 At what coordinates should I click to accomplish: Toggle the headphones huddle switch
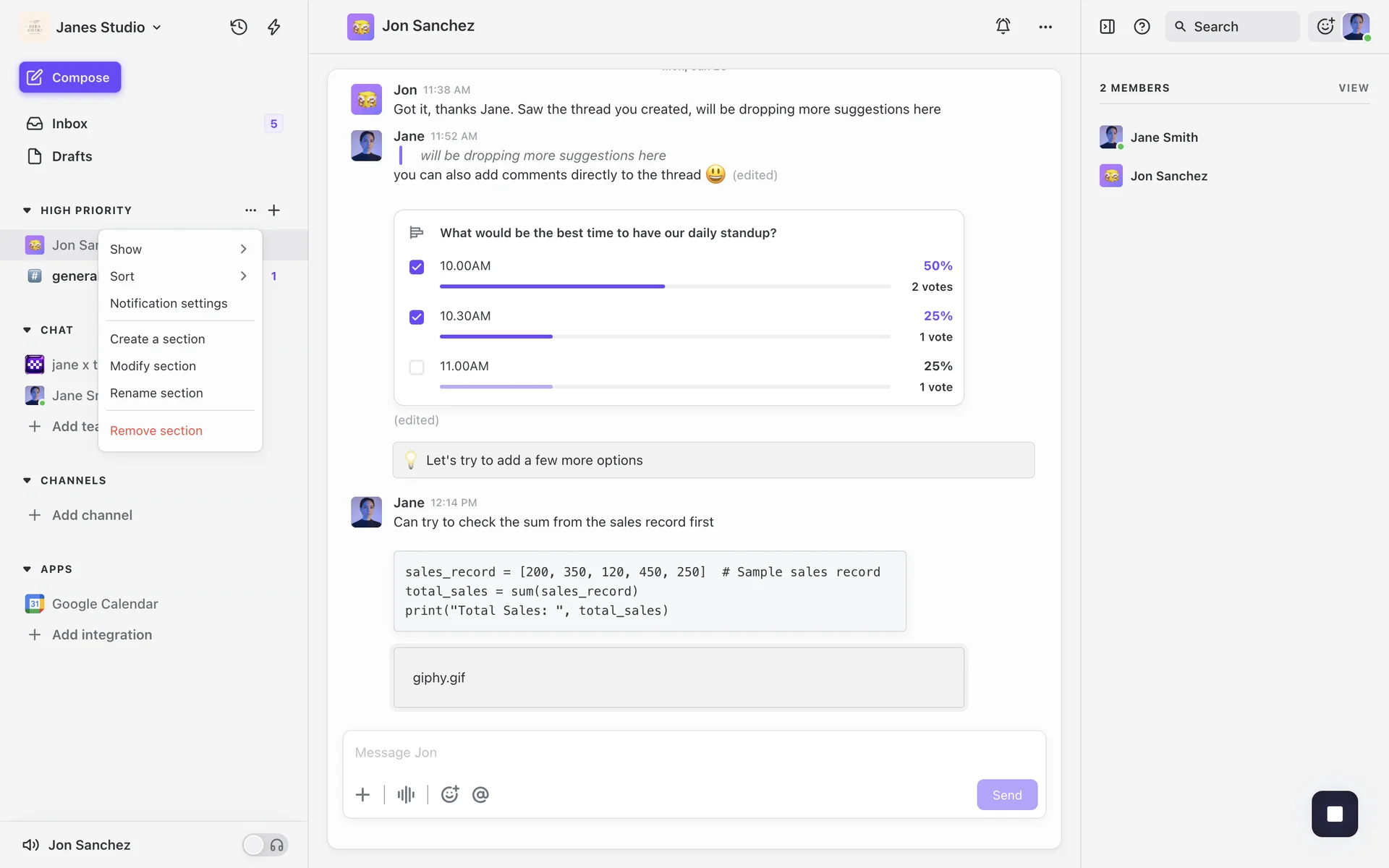pos(265,845)
